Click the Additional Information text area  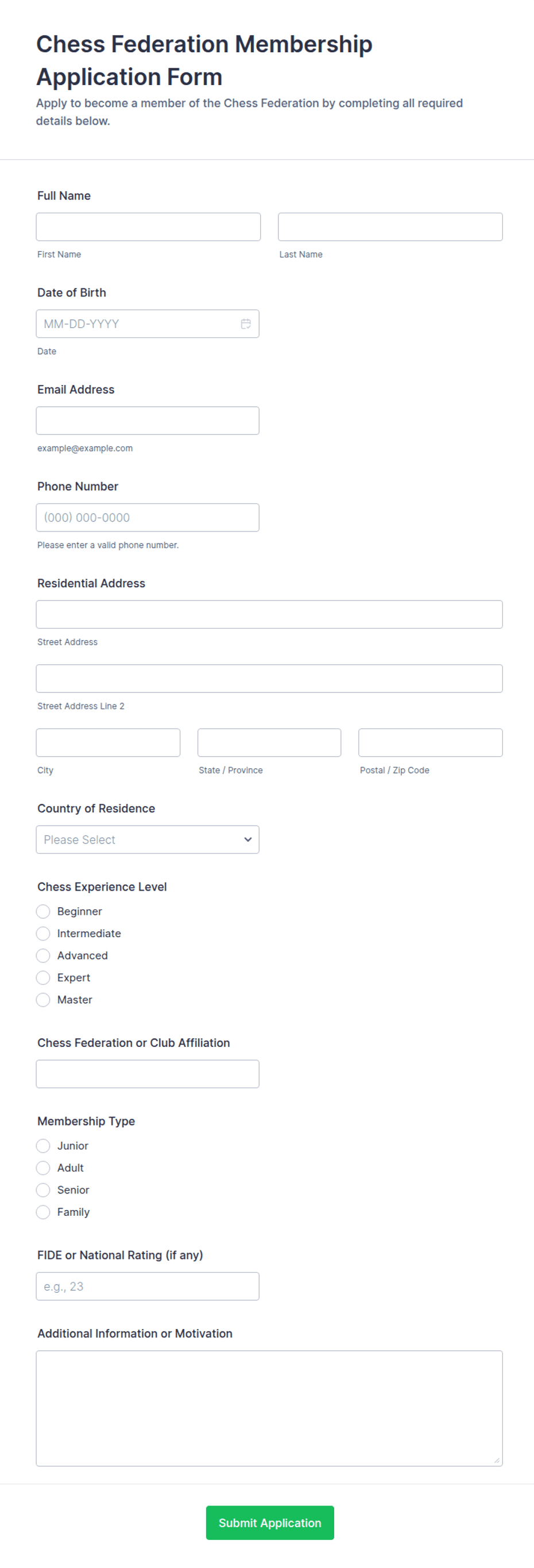click(269, 1408)
